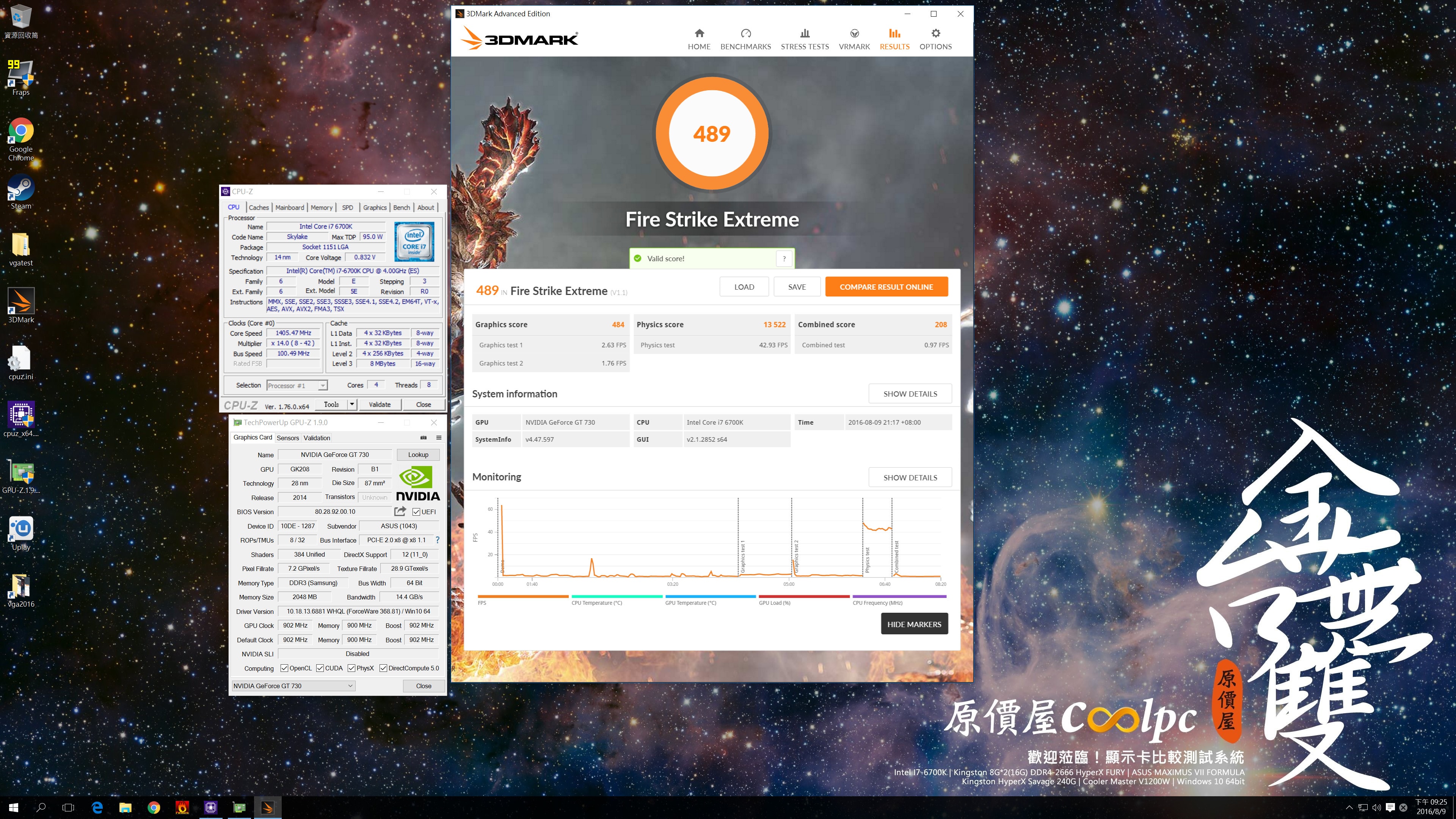1456x819 pixels.
Task: Show details for System information
Action: [x=910, y=394]
